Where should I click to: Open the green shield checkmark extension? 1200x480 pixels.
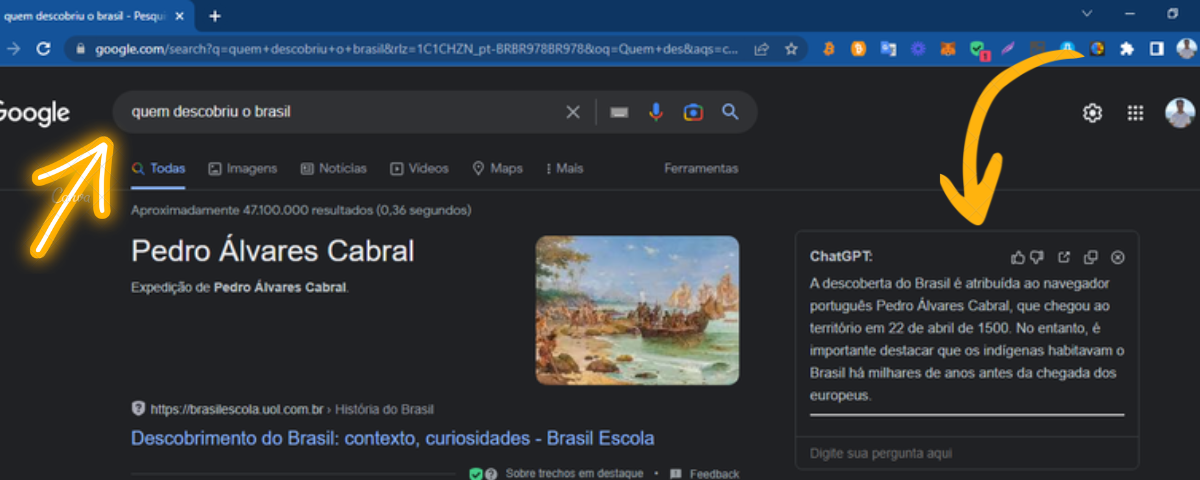[979, 49]
